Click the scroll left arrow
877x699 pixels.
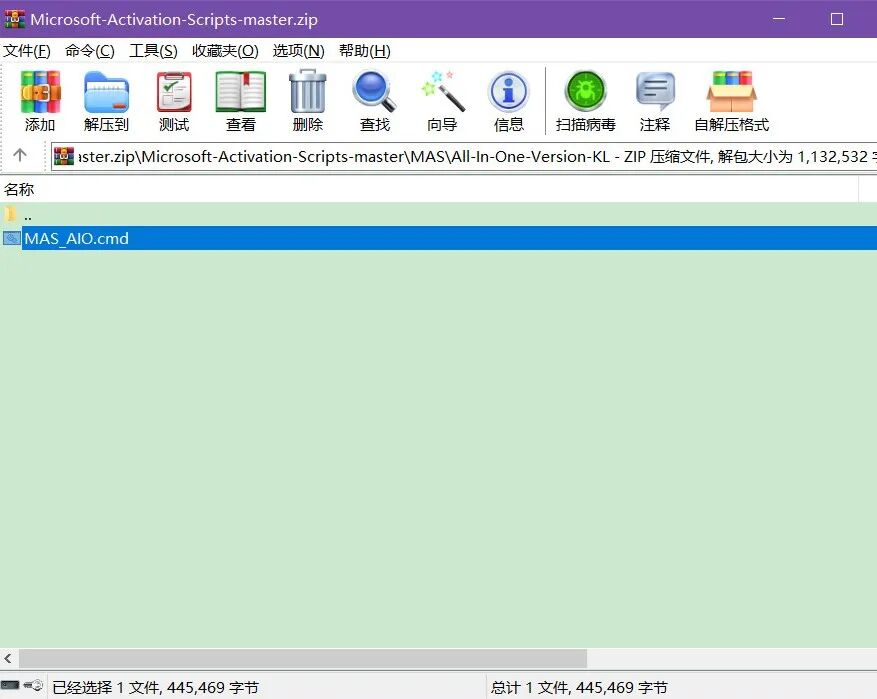pos(8,658)
